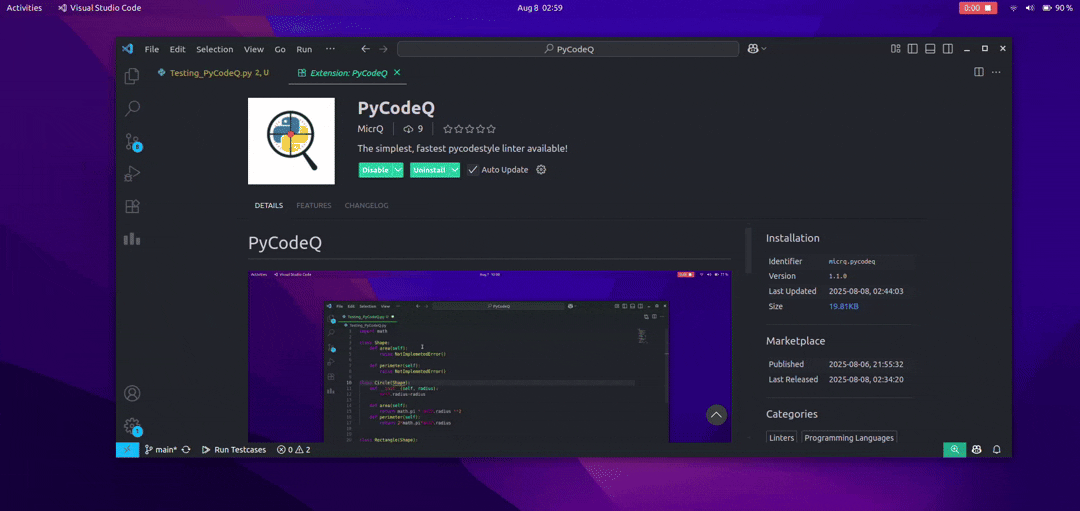
Task: Open the bar-chart icon view in activity bar
Action: [x=132, y=239]
